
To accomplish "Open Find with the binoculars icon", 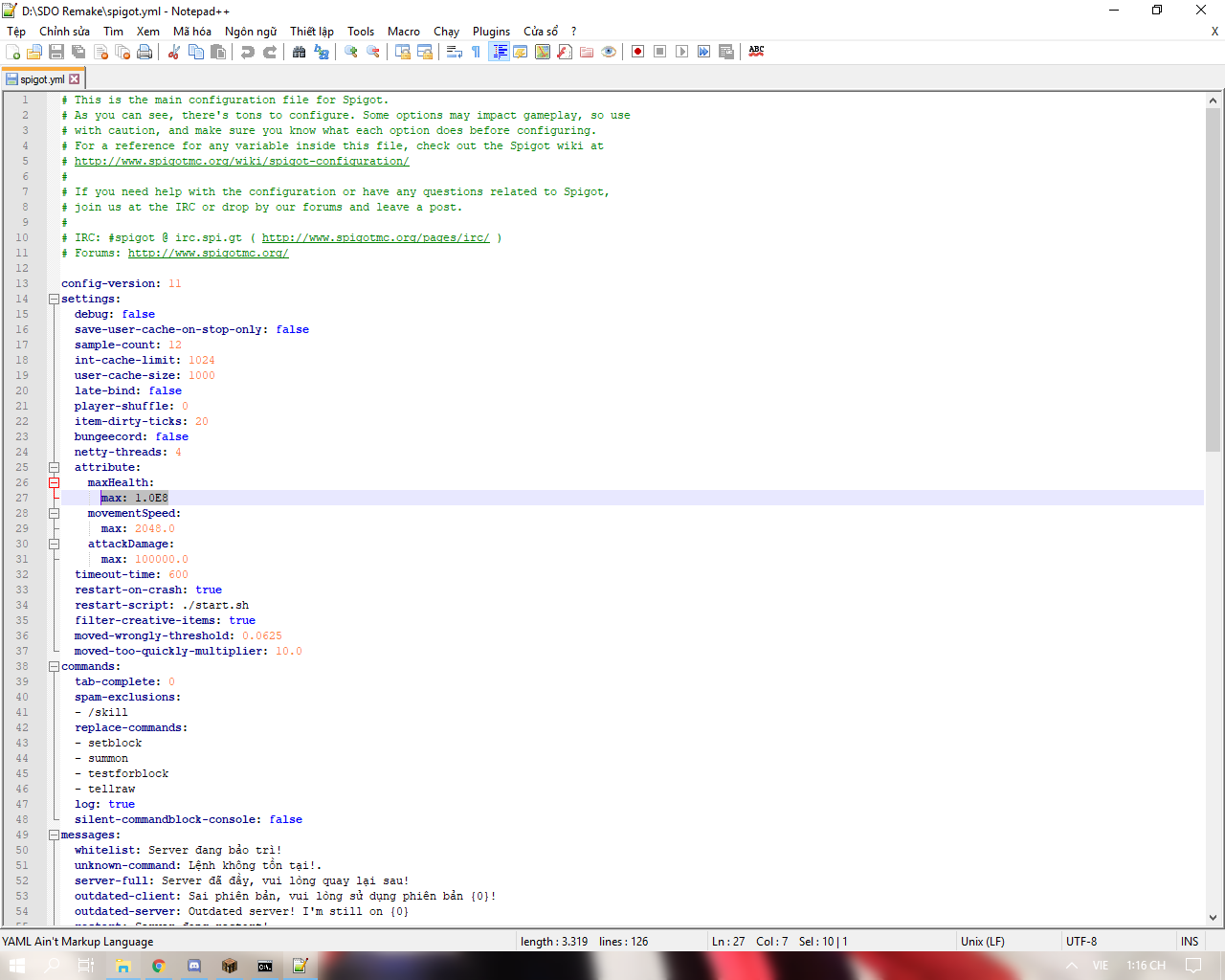I will click(300, 52).
